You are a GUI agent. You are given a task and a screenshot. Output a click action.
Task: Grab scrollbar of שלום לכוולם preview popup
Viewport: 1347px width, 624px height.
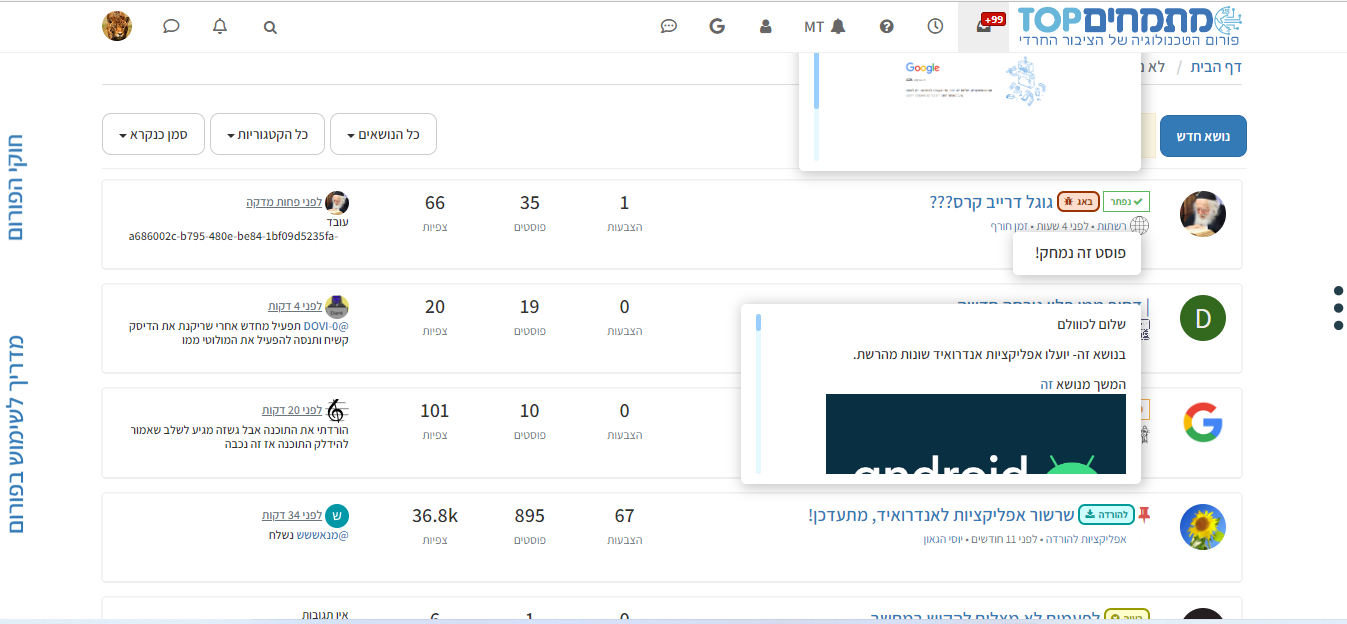tap(759, 322)
